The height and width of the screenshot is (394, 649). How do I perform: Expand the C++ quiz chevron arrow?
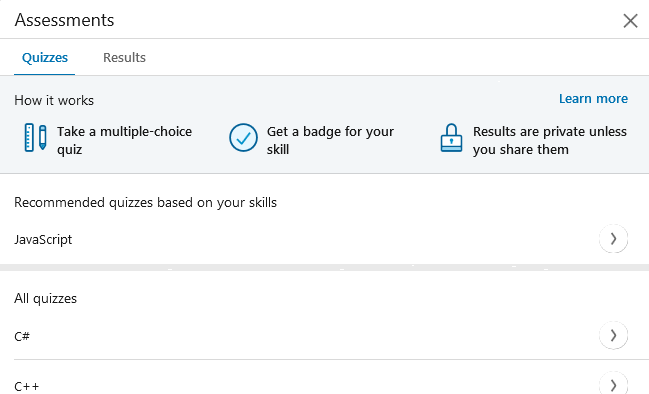click(613, 385)
